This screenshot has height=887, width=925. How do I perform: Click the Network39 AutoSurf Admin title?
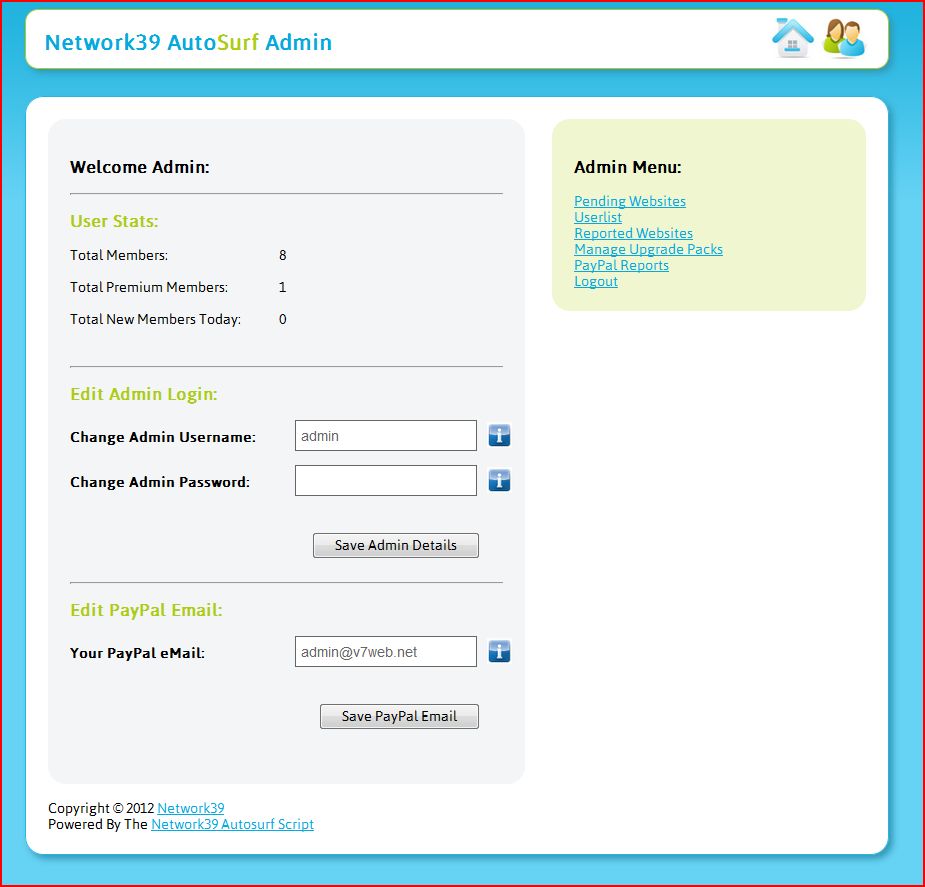[188, 42]
